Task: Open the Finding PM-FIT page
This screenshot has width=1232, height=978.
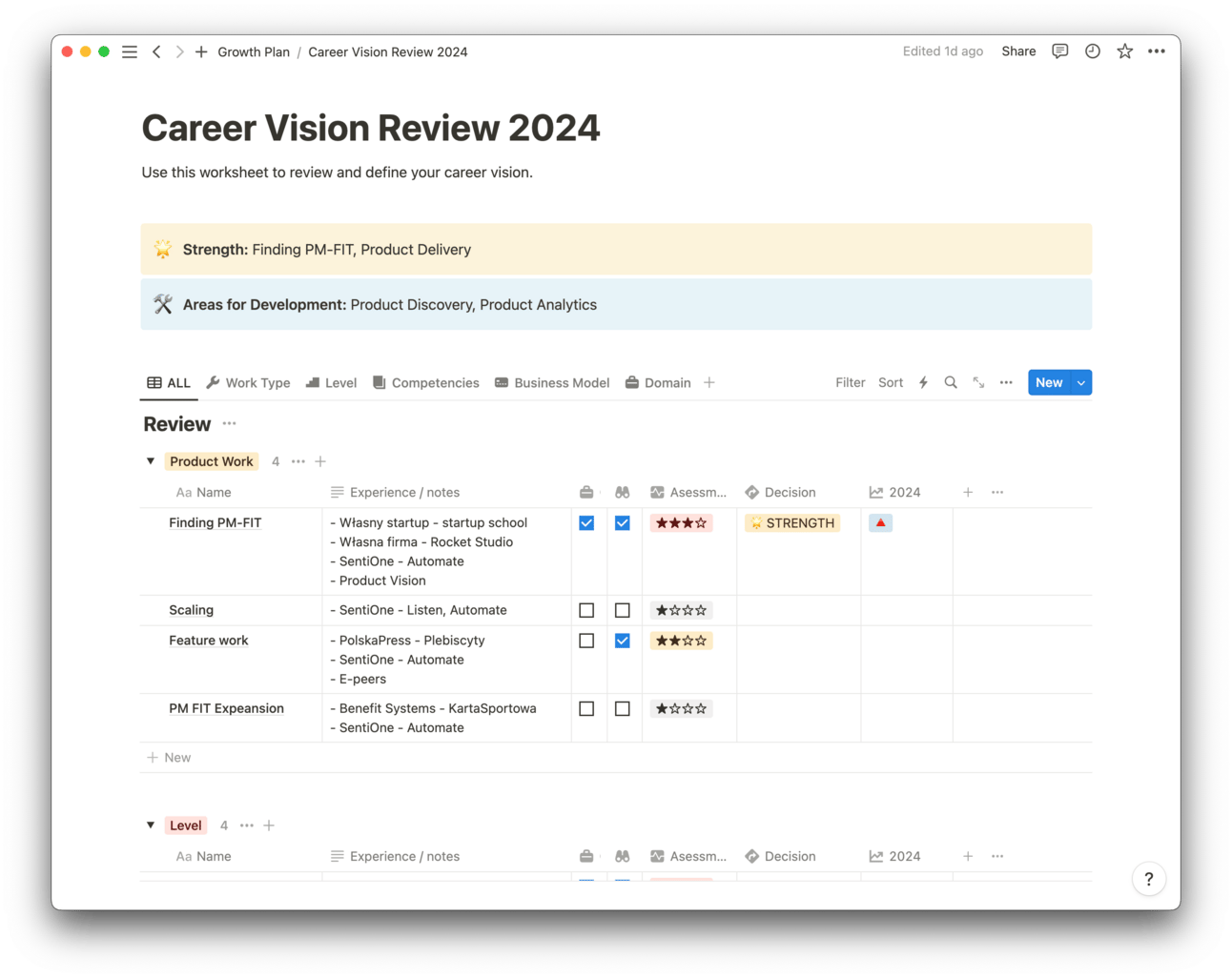Action: point(216,522)
